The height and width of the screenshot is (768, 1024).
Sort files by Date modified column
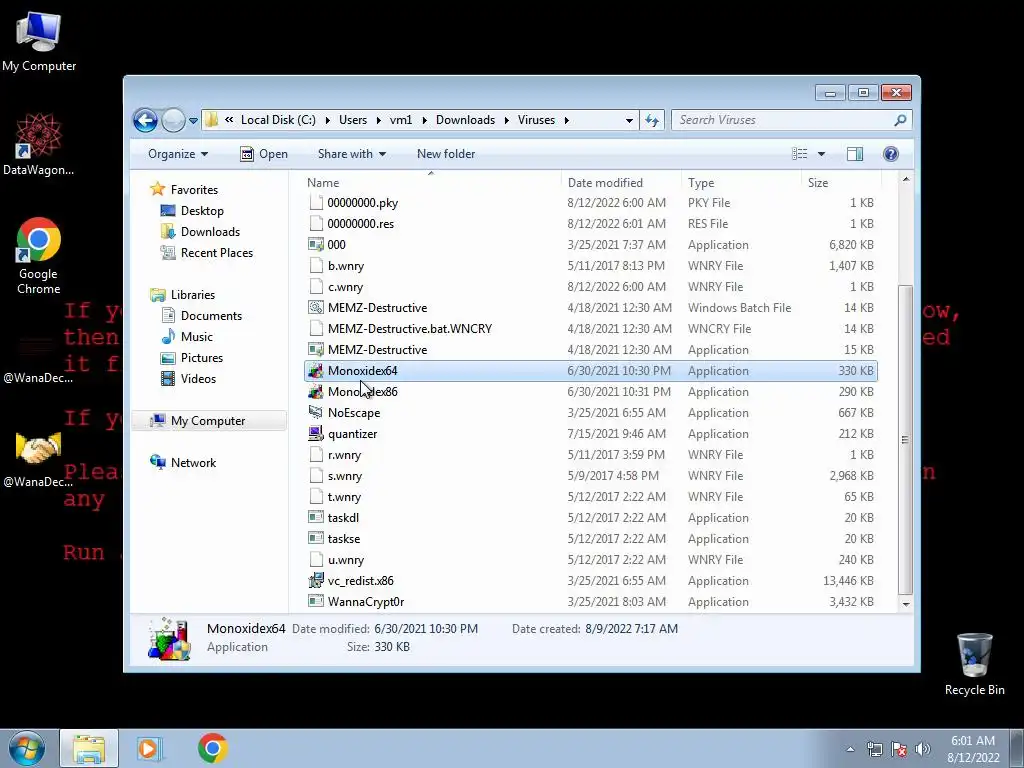pyautogui.click(x=620, y=183)
